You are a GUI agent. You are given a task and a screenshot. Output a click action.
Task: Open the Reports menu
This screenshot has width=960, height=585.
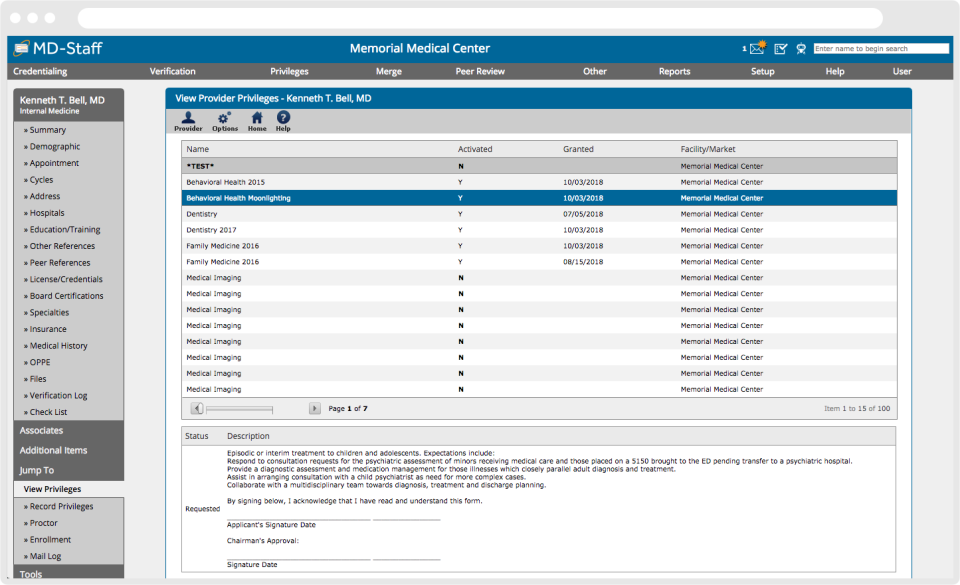[673, 71]
